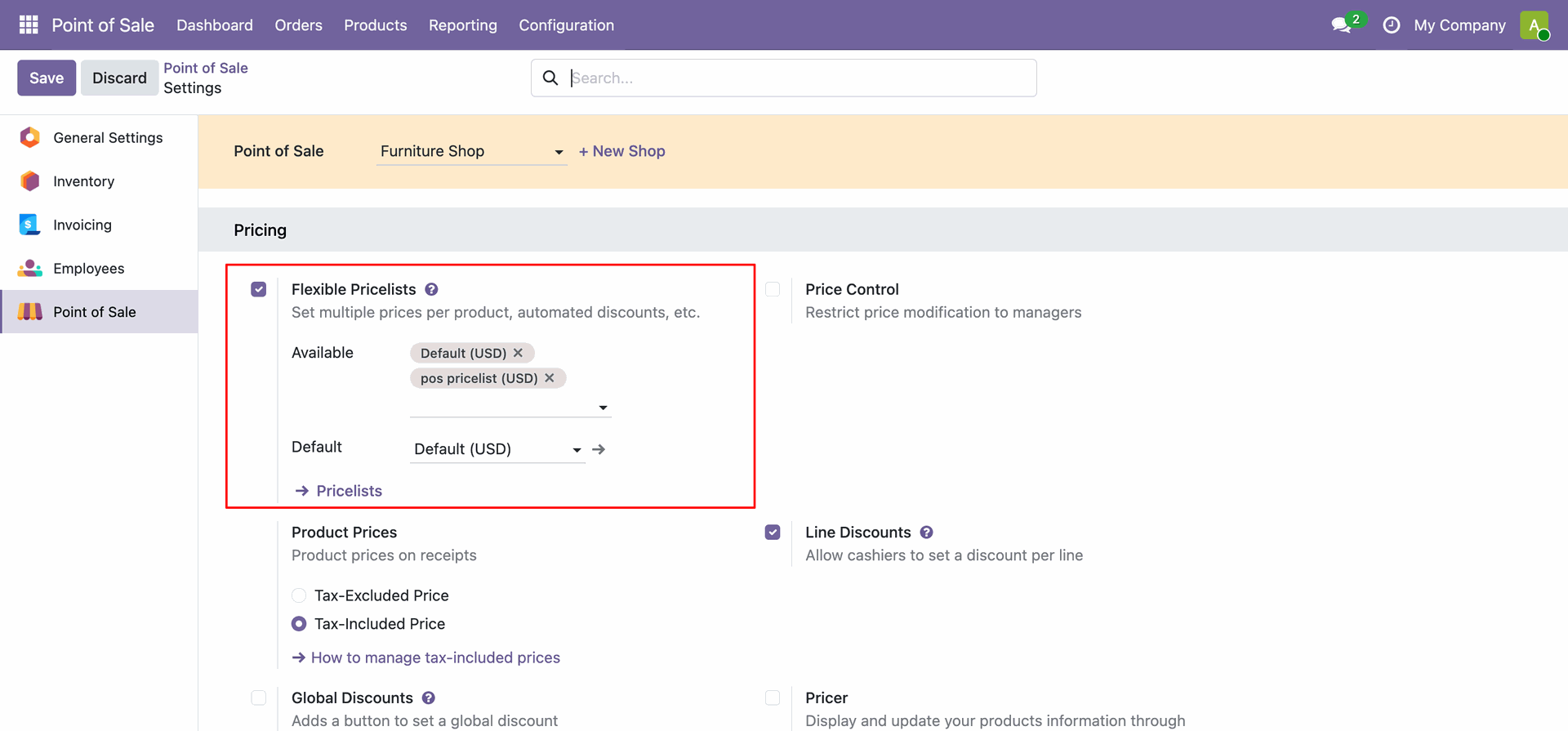Click the + New Shop link
Image resolution: width=1568 pixels, height=731 pixels.
[621, 151]
